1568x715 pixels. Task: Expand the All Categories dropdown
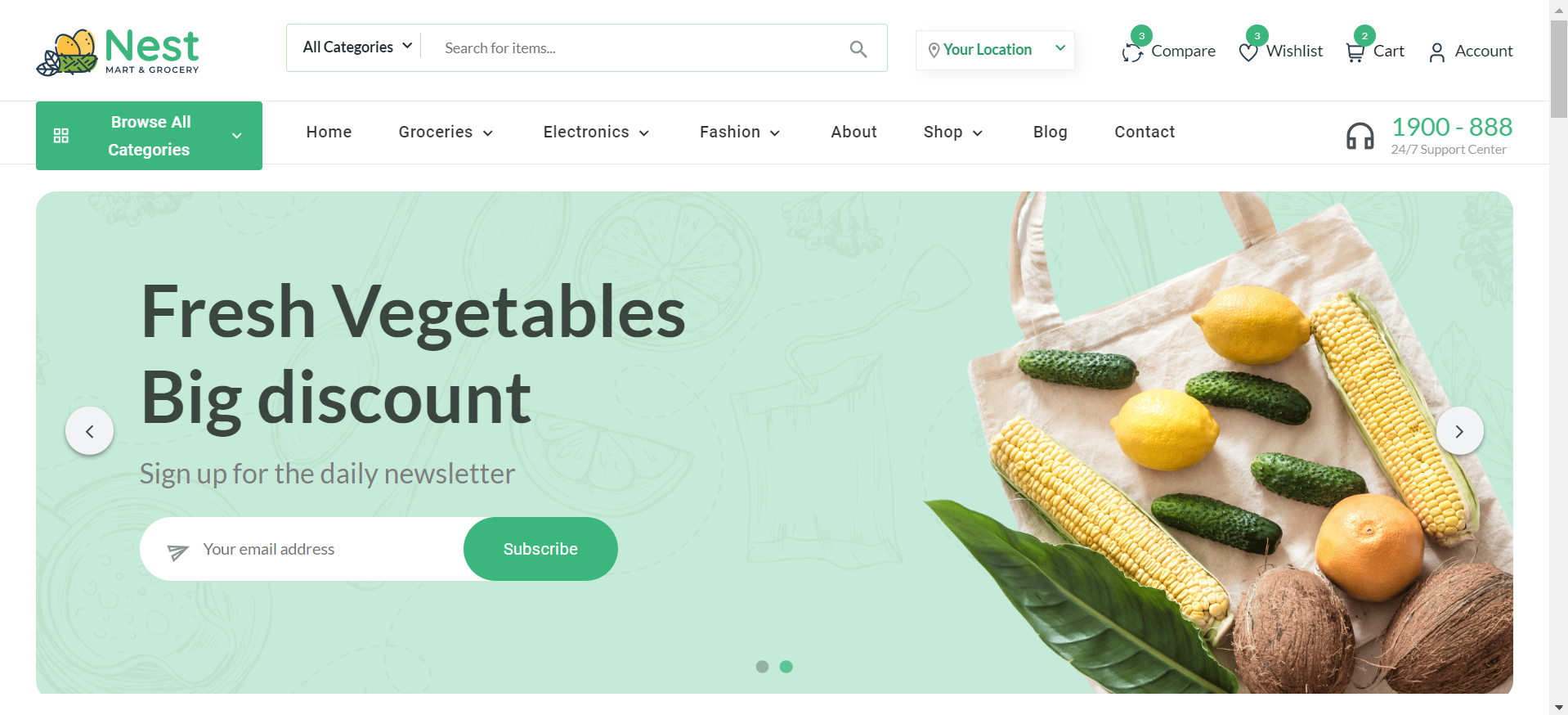coord(357,47)
